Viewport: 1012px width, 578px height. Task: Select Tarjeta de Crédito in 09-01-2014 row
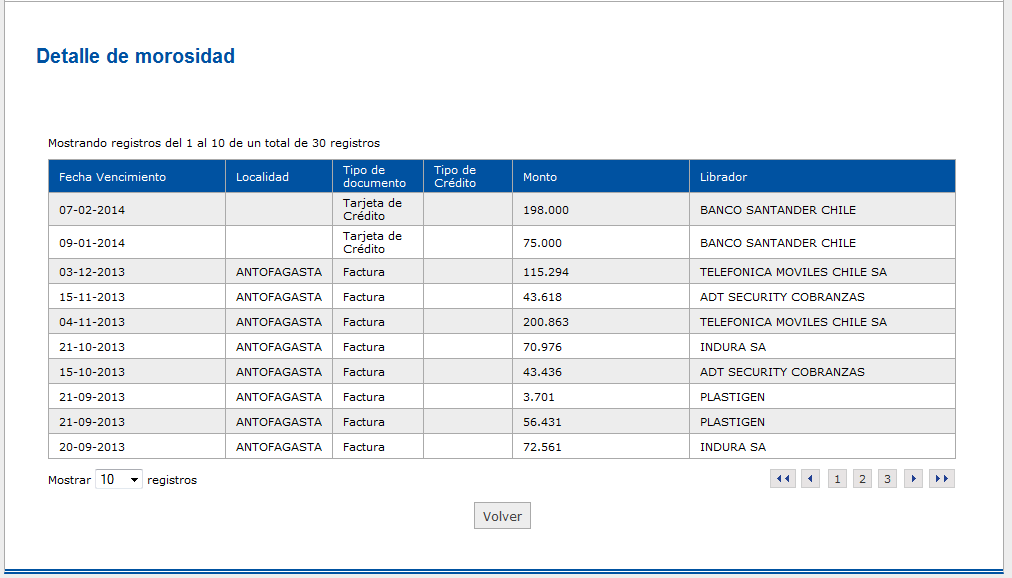tap(372, 243)
